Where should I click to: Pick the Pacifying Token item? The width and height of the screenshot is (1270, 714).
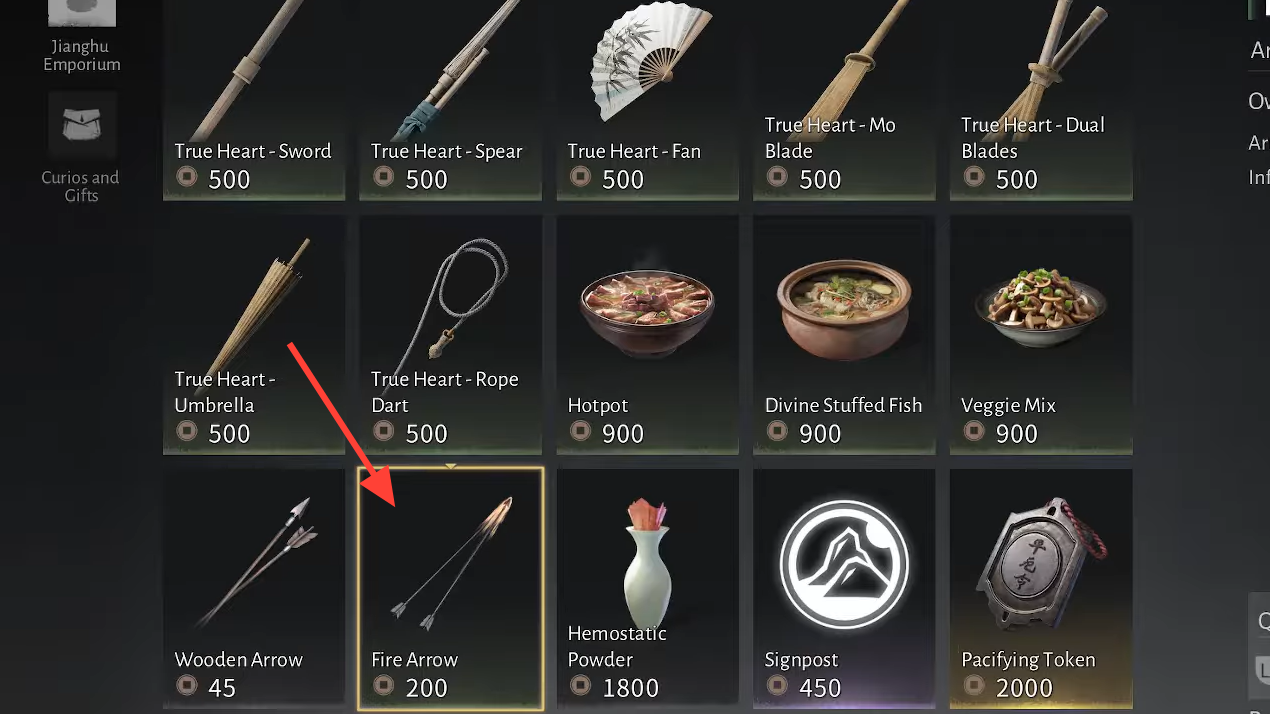point(1041,589)
